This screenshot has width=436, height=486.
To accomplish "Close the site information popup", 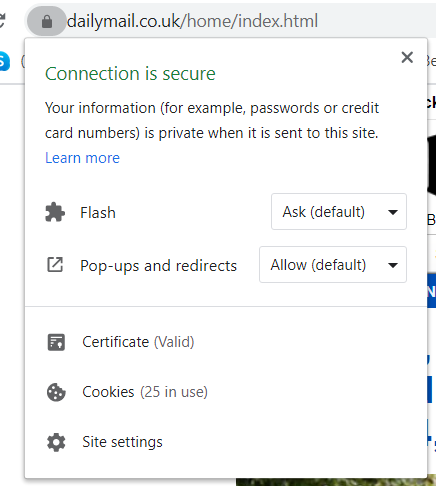I will click(407, 57).
